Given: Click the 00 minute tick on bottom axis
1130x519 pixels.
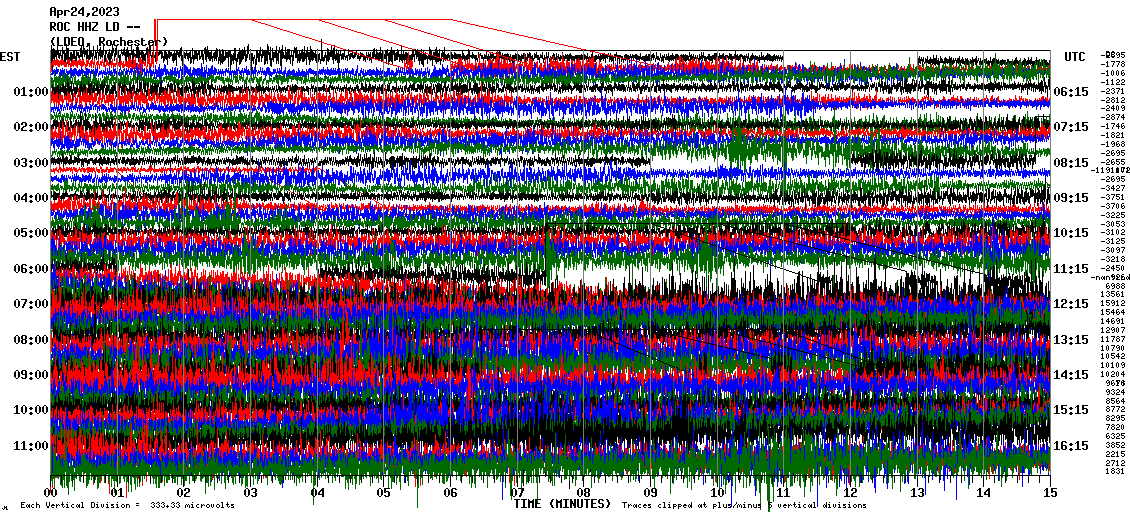Looking at the screenshot, I should pos(51,493).
